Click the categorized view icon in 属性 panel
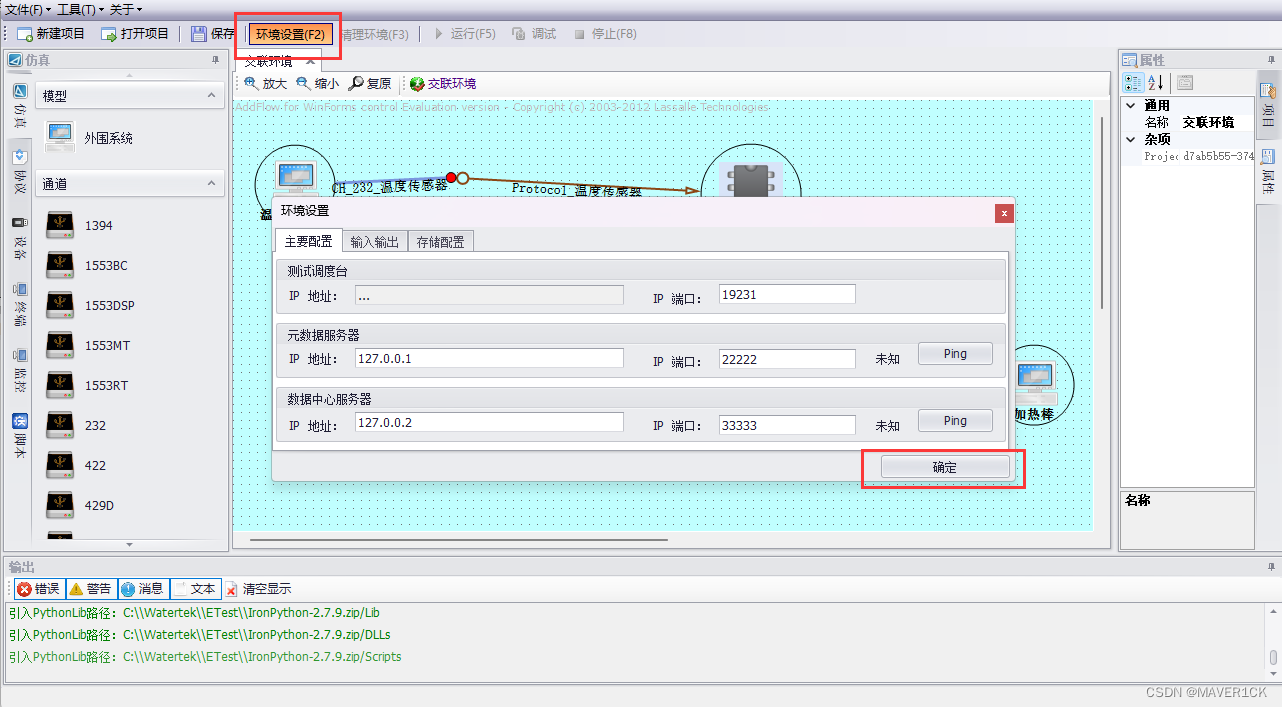 coord(1134,83)
